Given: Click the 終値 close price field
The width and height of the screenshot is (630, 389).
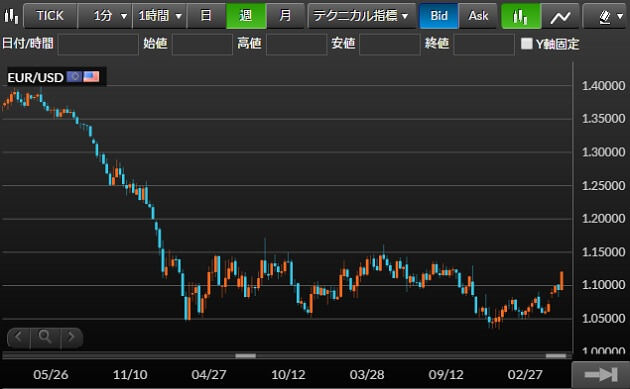Looking at the screenshot, I should 484,44.
